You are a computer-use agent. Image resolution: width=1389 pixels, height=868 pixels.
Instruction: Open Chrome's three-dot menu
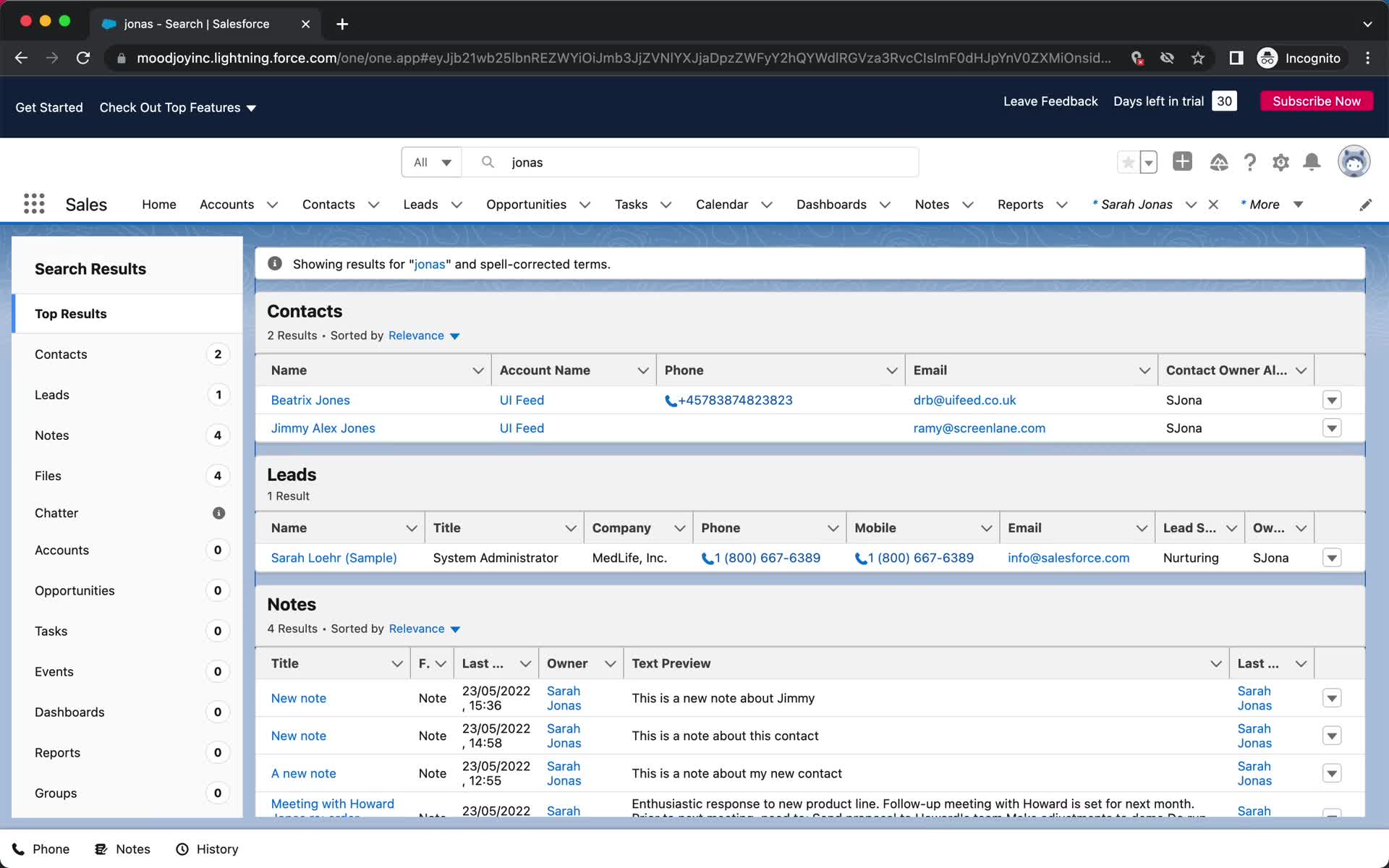pos(1367,58)
